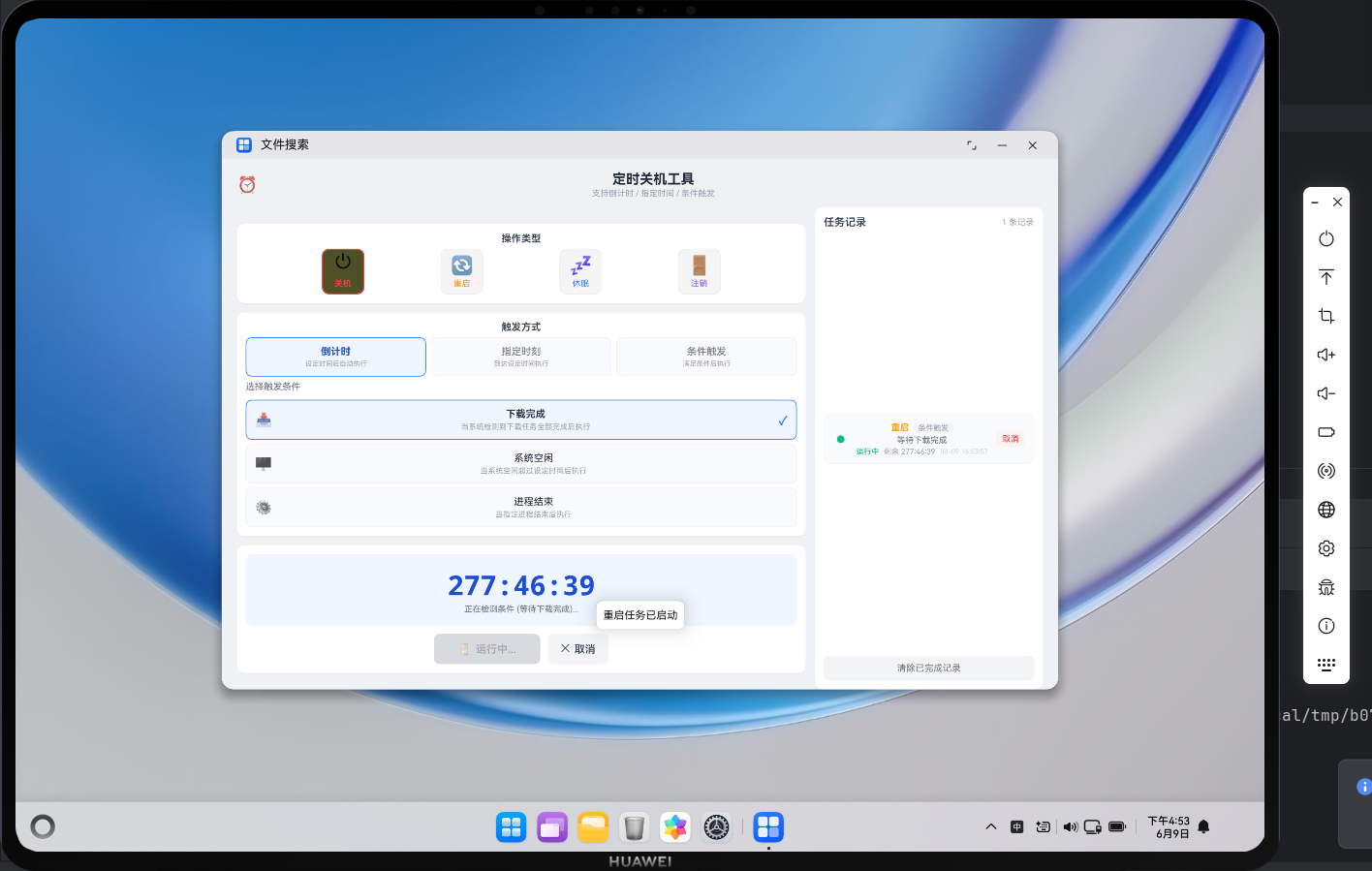The width and height of the screenshot is (1372, 871).
Task: Click the on-screen keyboard tray icon
Action: tap(1043, 826)
